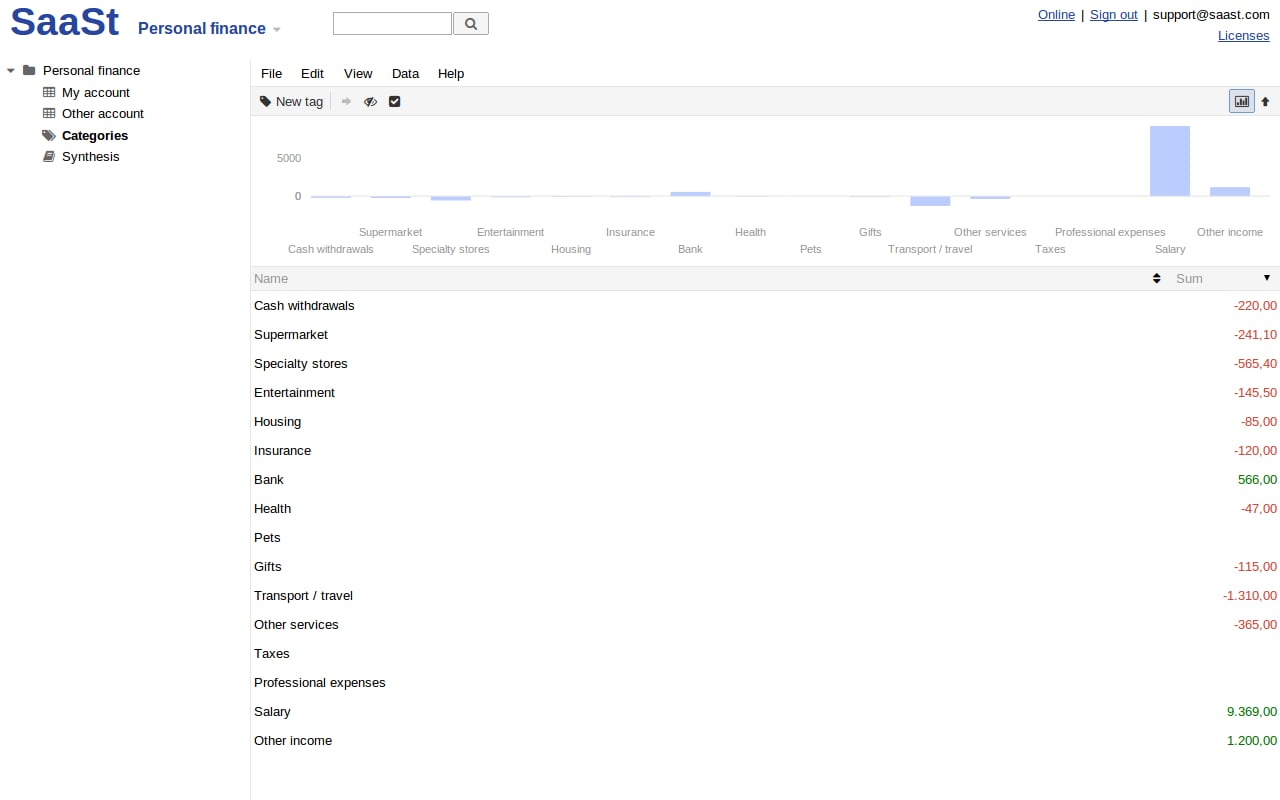Viewport: 1280px width, 800px height.
Task: Click the Other income chart bar
Action: 1230,191
